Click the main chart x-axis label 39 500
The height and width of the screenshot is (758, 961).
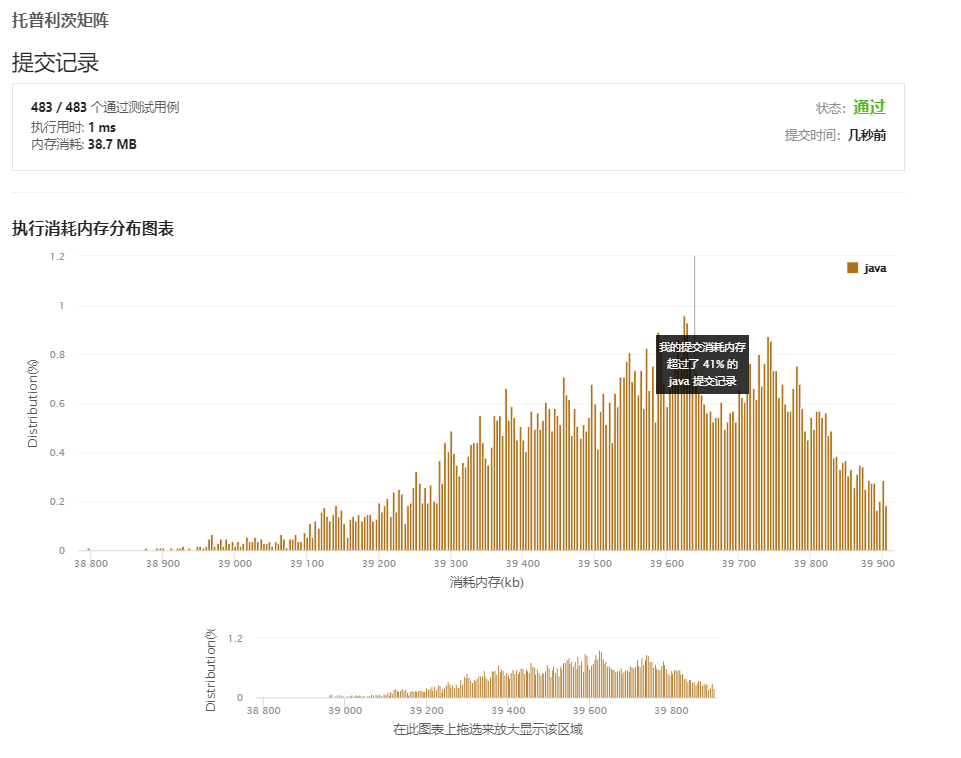pos(594,563)
